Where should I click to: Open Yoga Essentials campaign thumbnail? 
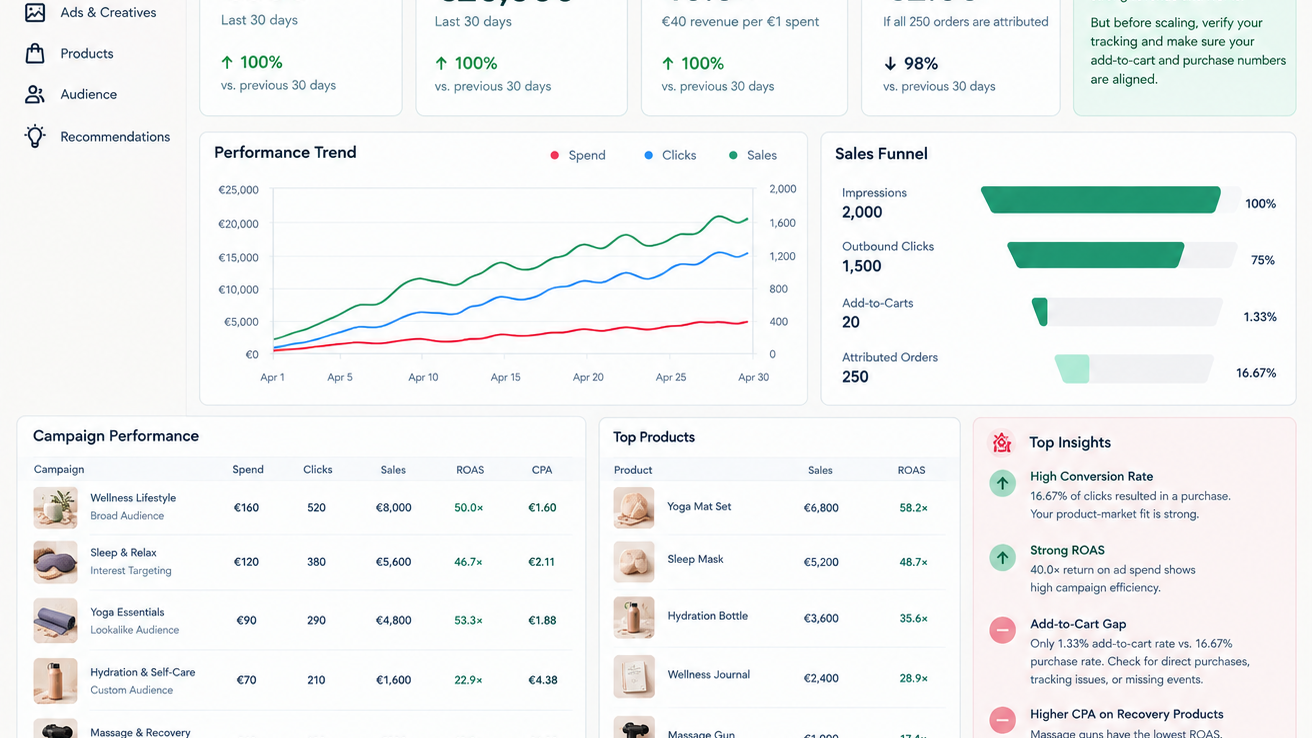(55, 621)
